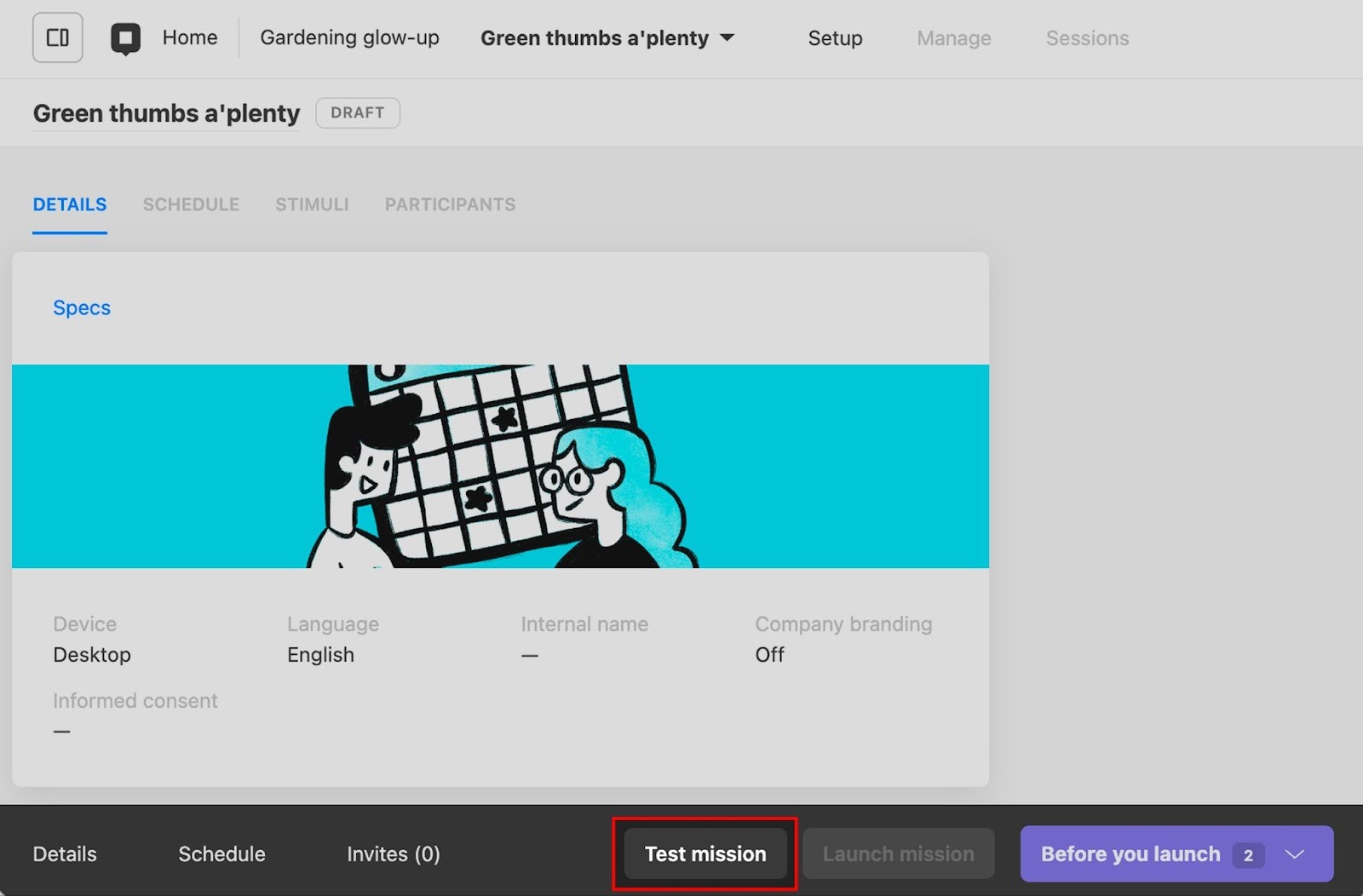Switch to the PARTICIPANTS tab
The width and height of the screenshot is (1363, 896).
450,204
